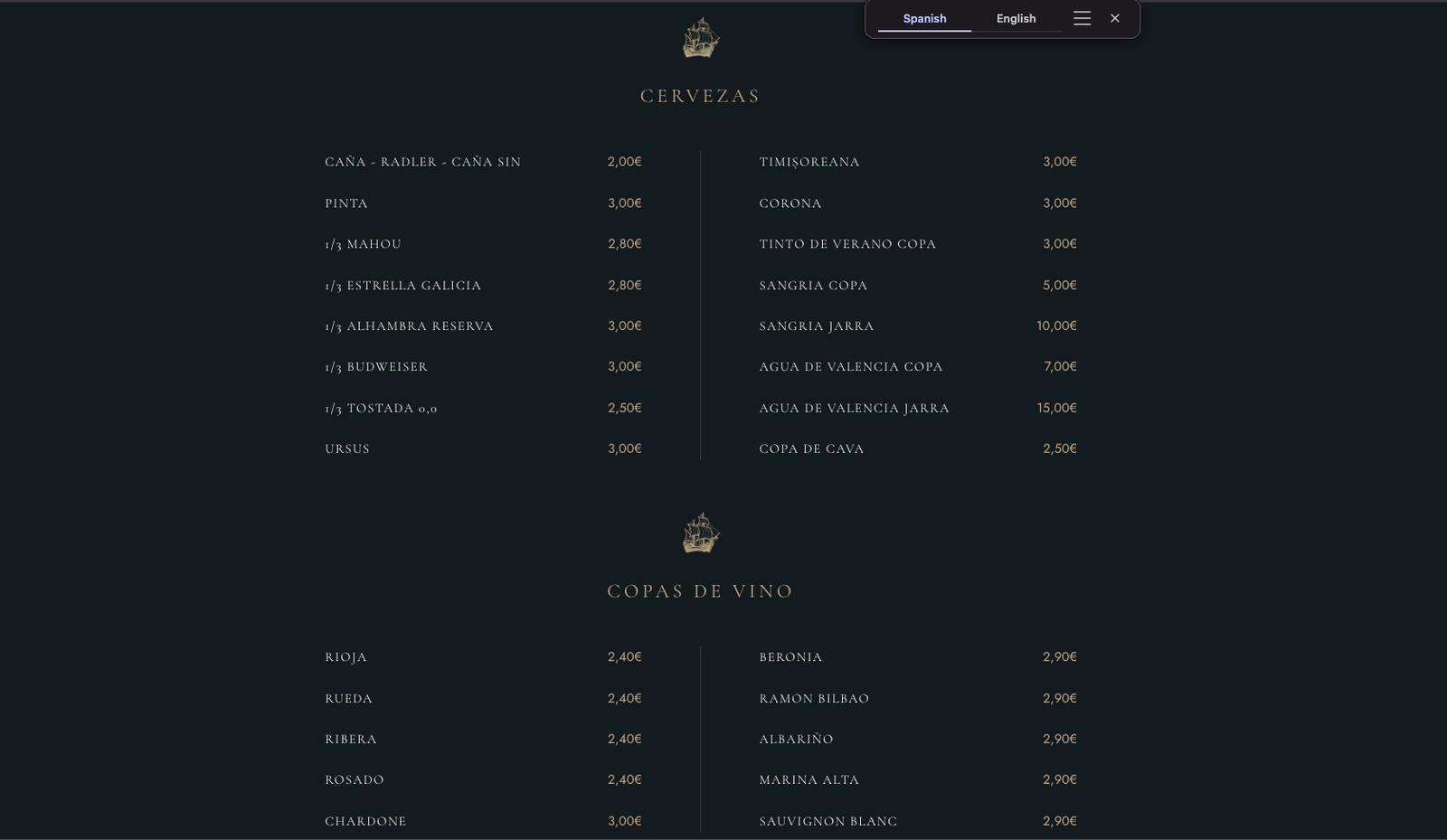Select the Sauvignon Blanc wine entry
Screen dimensions: 1447x840
click(828, 821)
